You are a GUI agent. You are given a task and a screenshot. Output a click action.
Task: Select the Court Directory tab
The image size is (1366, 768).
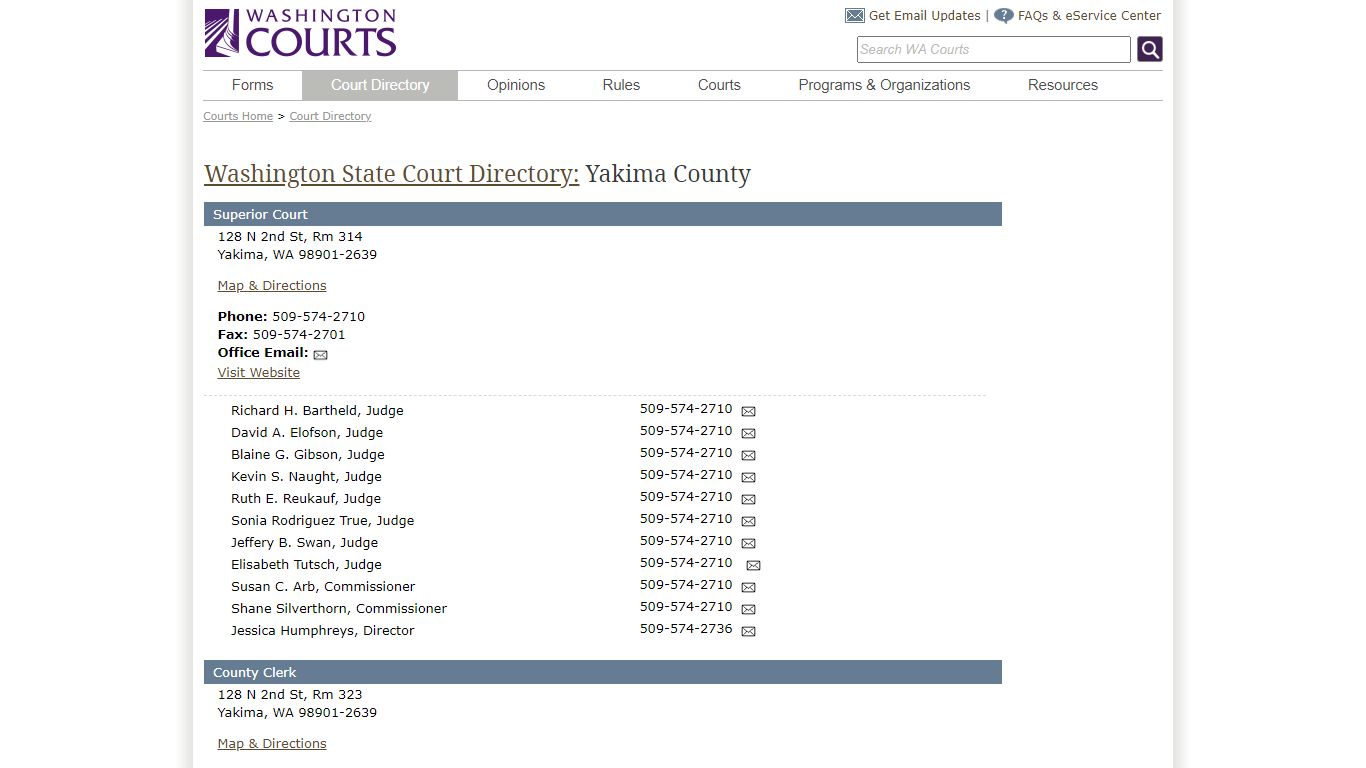pyautogui.click(x=380, y=85)
